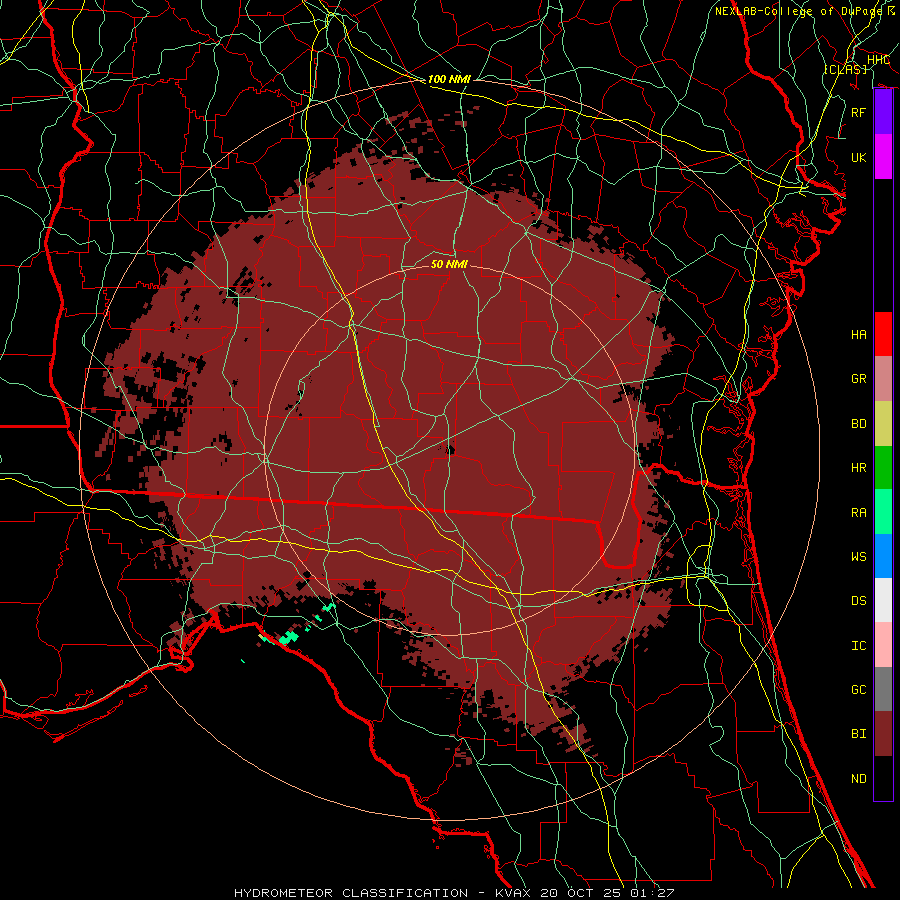Click the IC light pink legend swatch
Image resolution: width=900 pixels, height=900 pixels.
pyautogui.click(x=883, y=645)
